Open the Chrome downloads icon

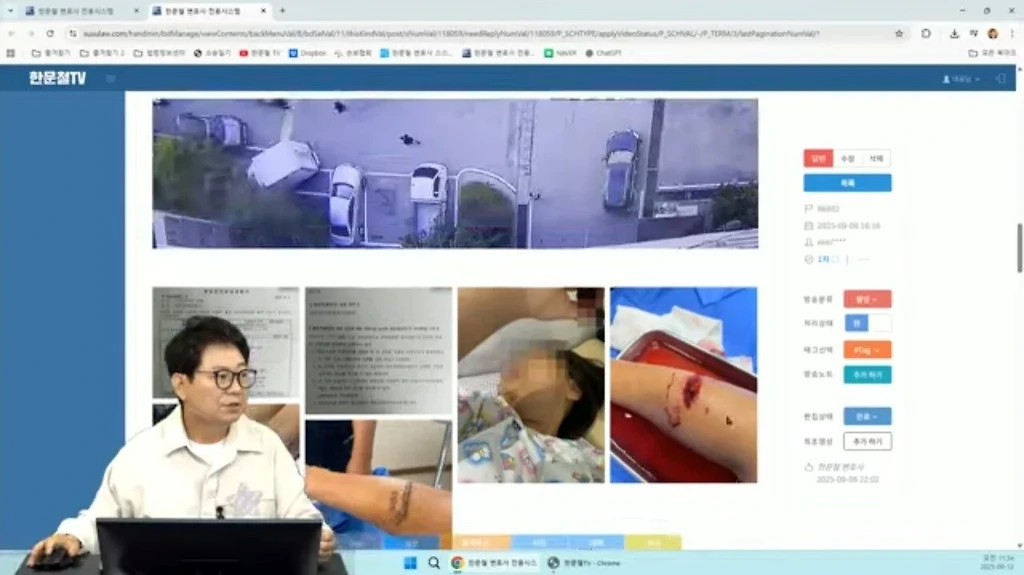954,33
